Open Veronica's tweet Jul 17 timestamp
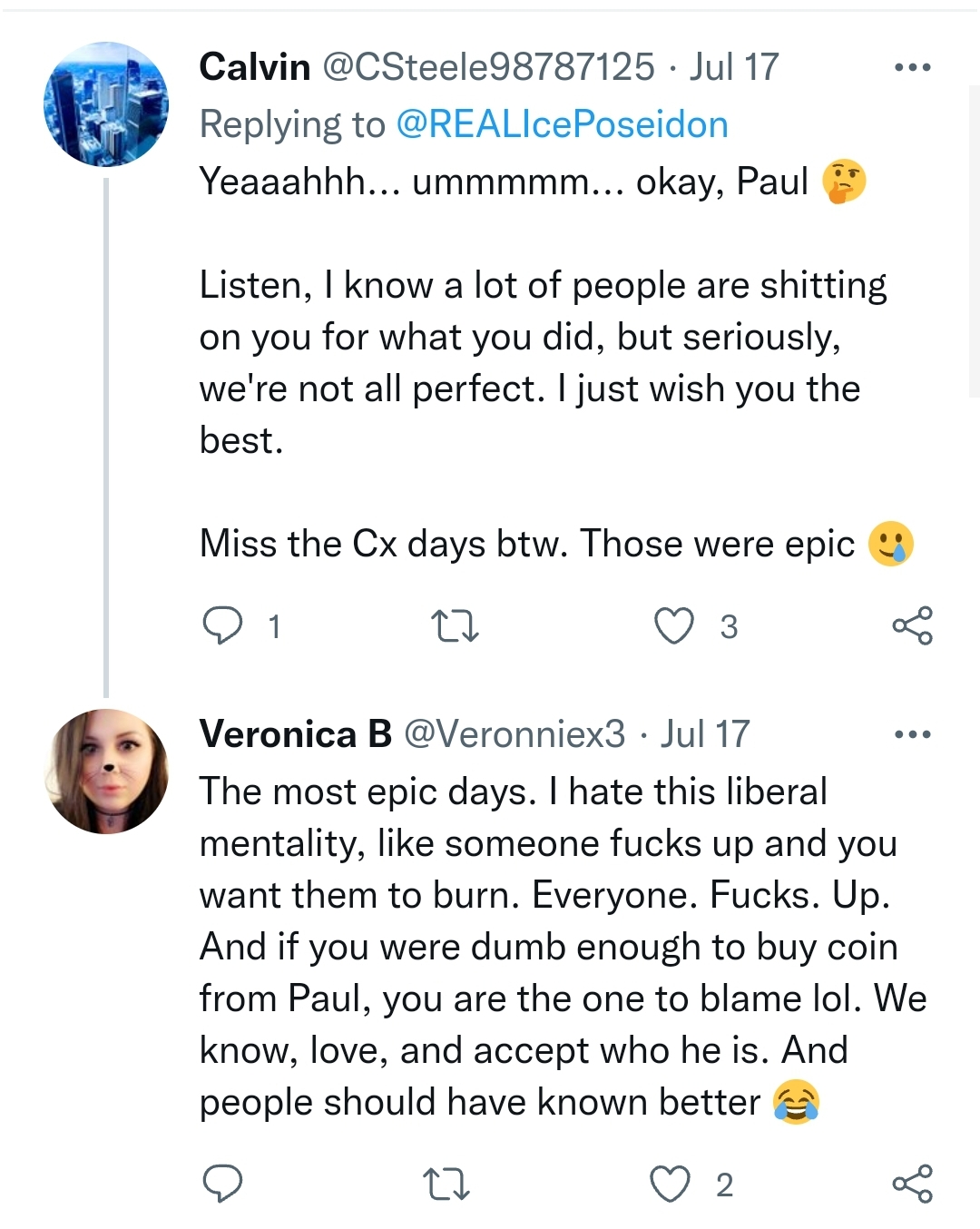The width and height of the screenshot is (980, 1229). 705,734
